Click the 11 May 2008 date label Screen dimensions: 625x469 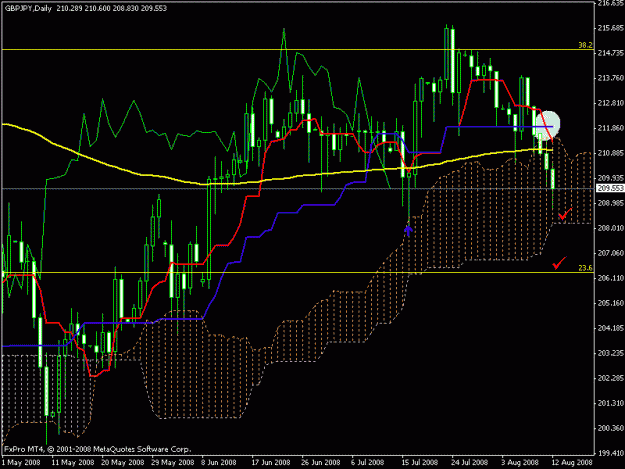(x=73, y=463)
